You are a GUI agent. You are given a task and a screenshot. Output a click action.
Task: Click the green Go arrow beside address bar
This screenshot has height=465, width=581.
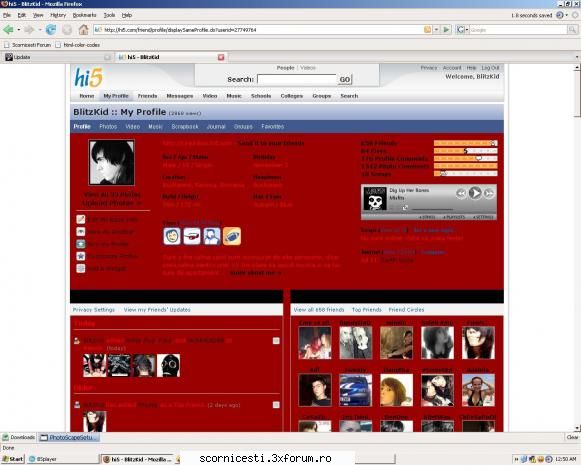446,30
